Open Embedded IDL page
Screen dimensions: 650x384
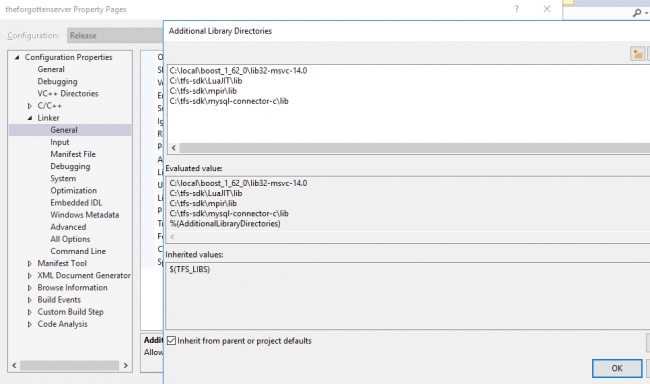(x=76, y=202)
